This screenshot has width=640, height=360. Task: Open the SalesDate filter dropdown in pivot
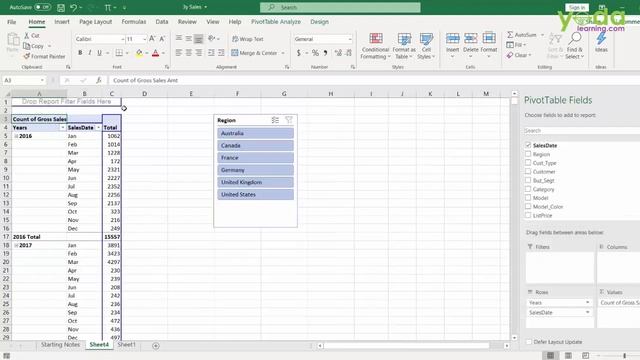(x=98, y=128)
